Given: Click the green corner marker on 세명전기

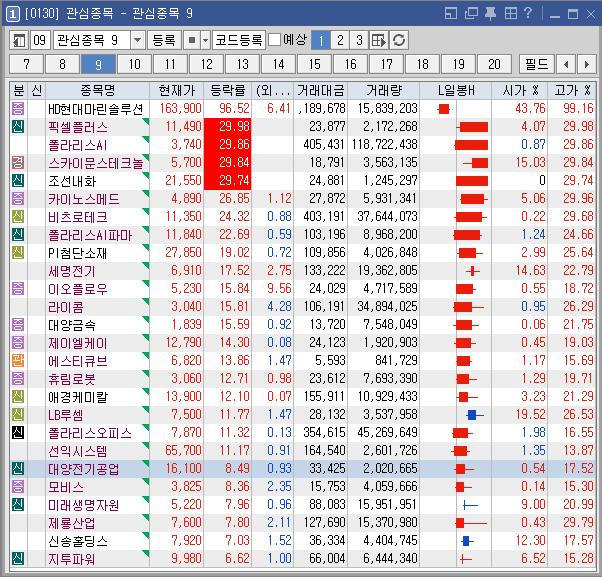Looking at the screenshot, I should click(146, 266).
